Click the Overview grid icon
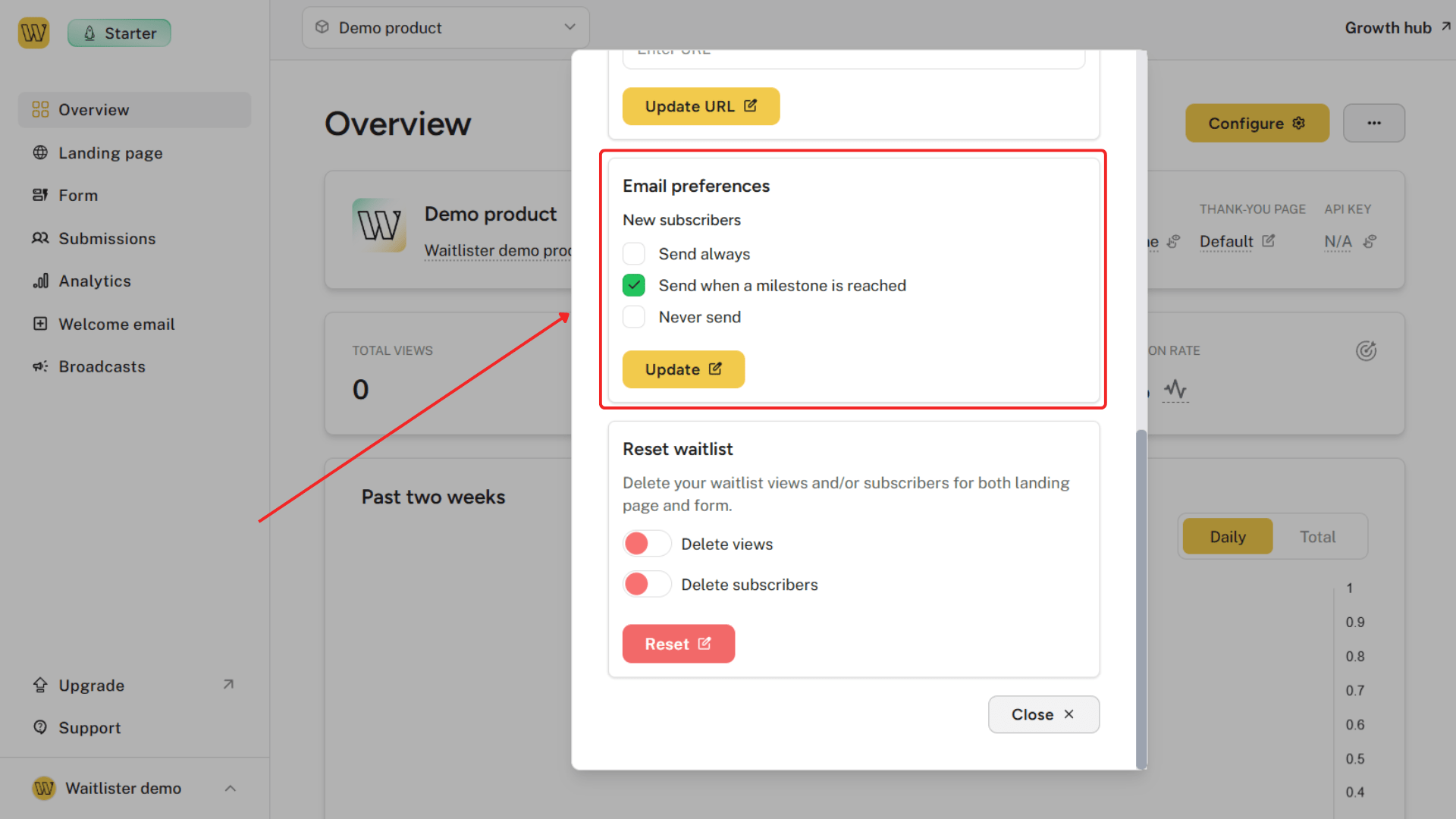The height and width of the screenshot is (819, 1456). [x=40, y=110]
